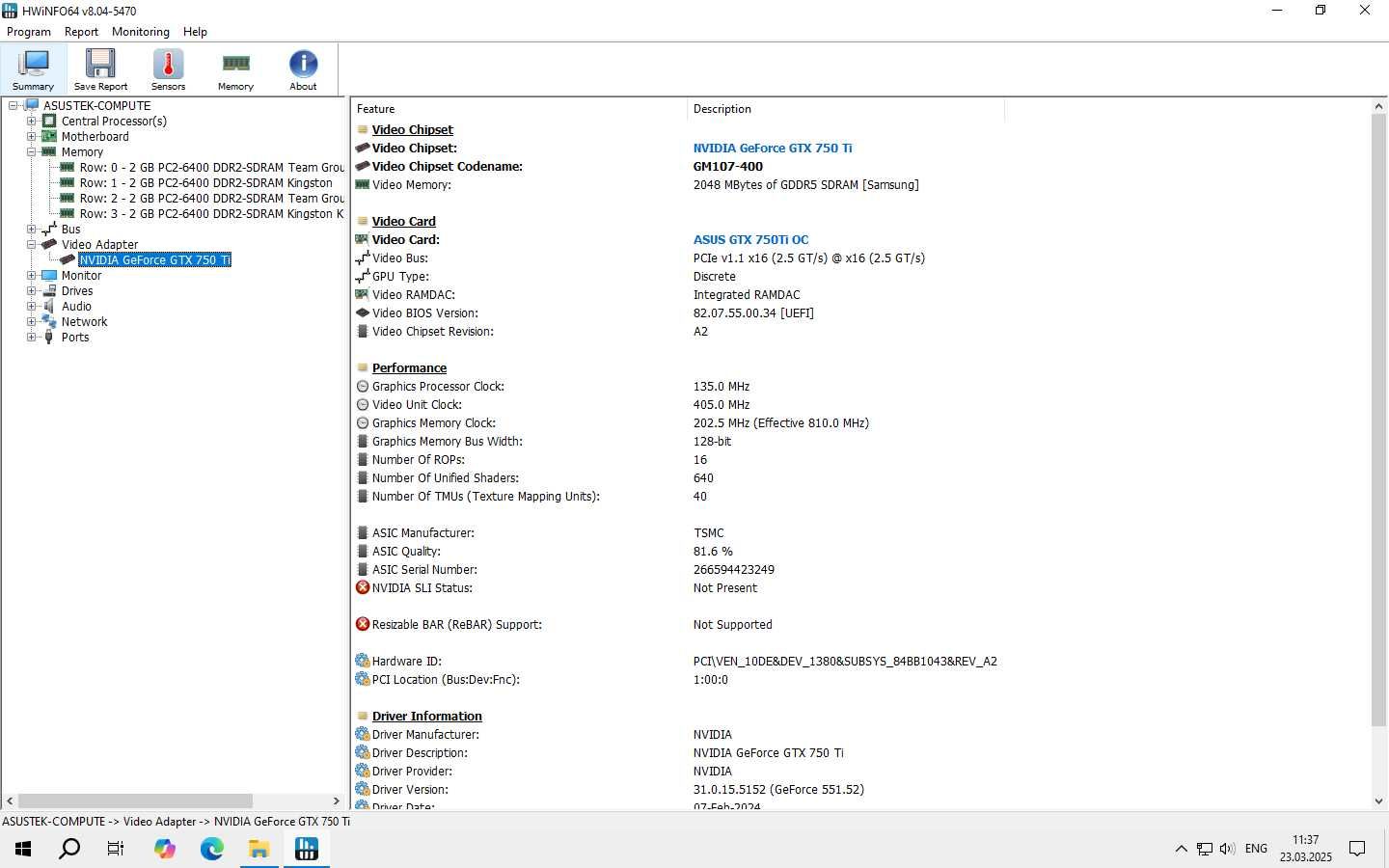Open the Monitoring menu
1389x868 pixels.
tap(141, 32)
